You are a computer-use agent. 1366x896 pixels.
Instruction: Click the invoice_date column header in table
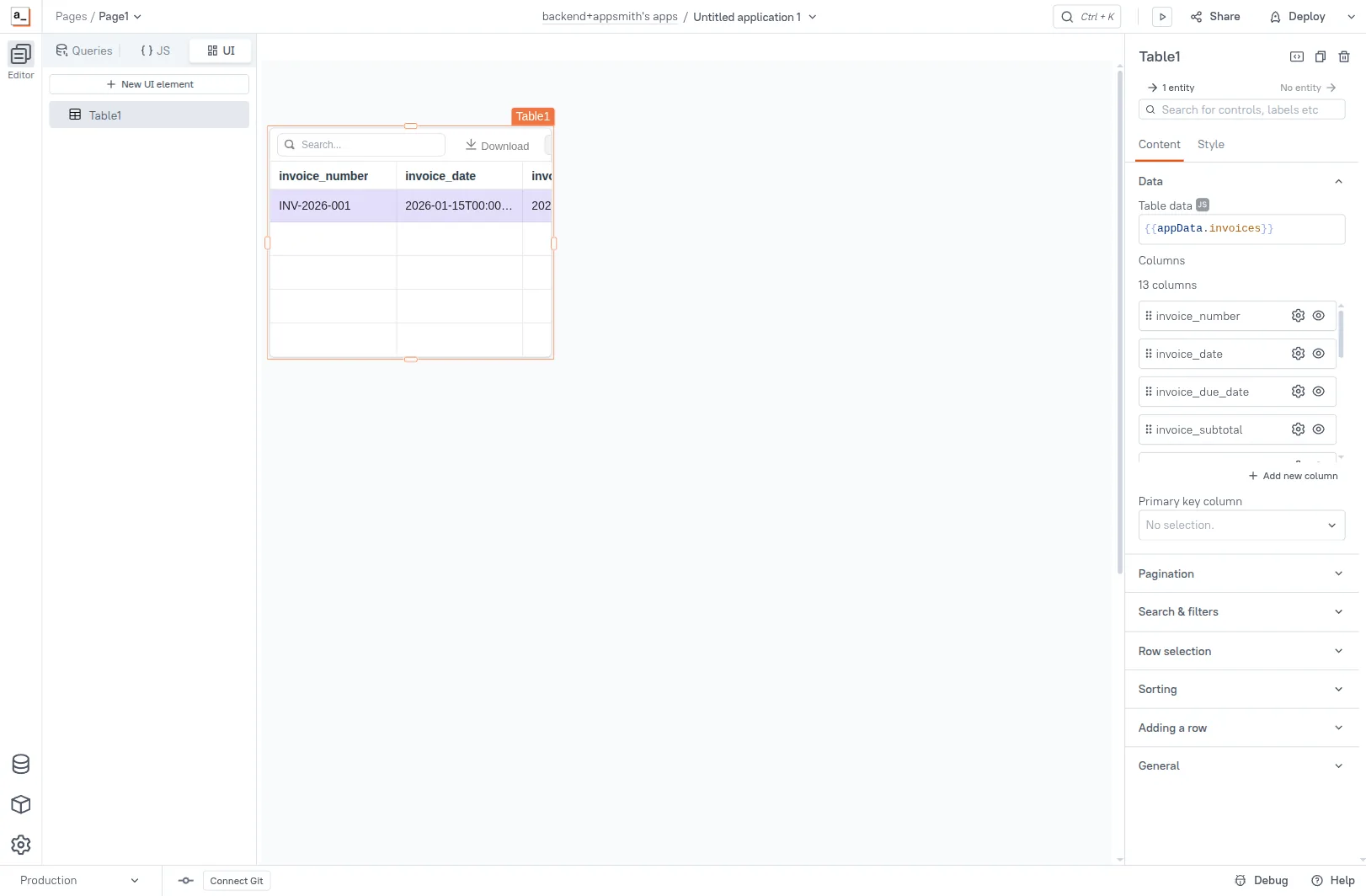point(459,176)
